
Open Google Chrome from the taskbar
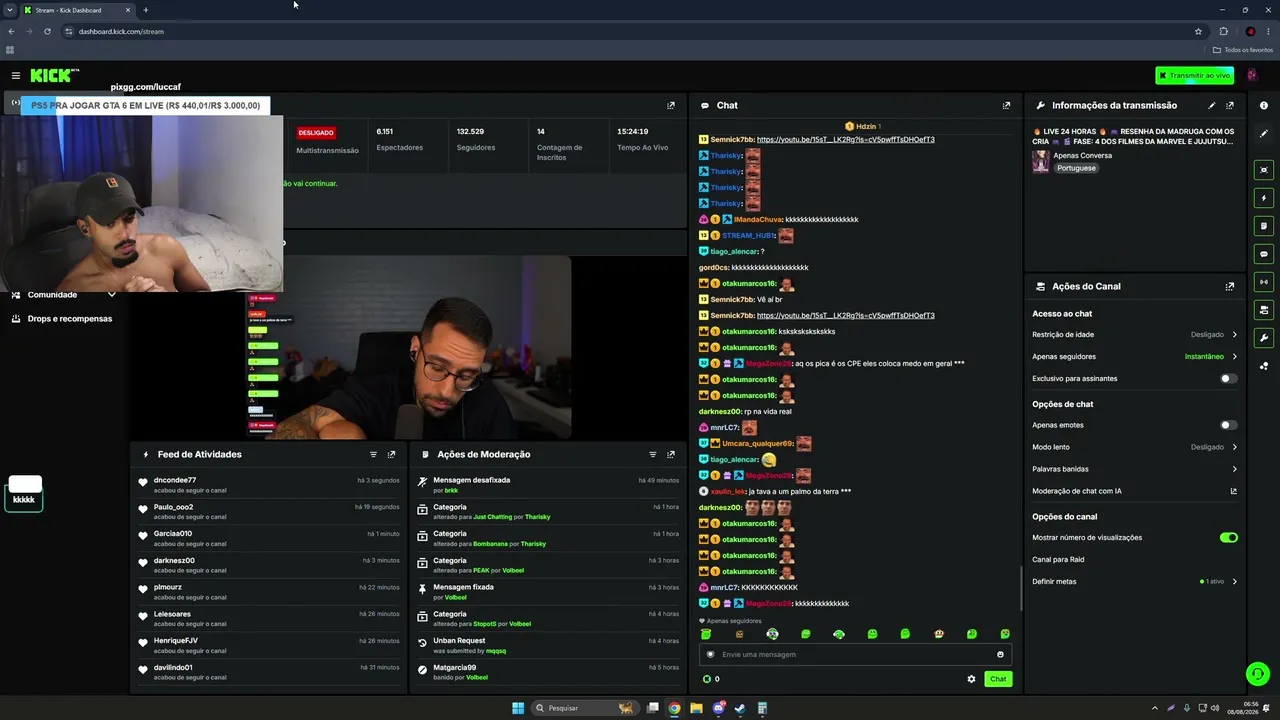point(674,708)
